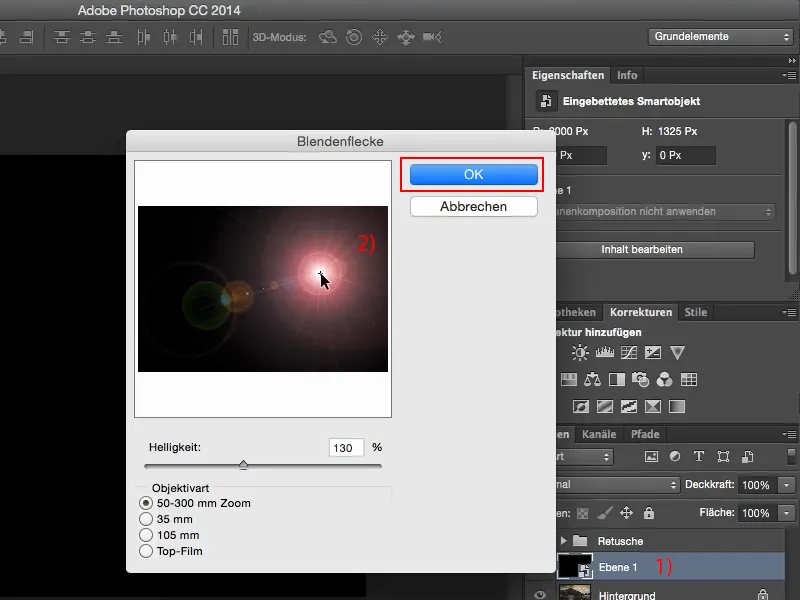Click the Brightness/Contrast adjustment sun icon
This screenshot has width=800, height=600.
581,353
